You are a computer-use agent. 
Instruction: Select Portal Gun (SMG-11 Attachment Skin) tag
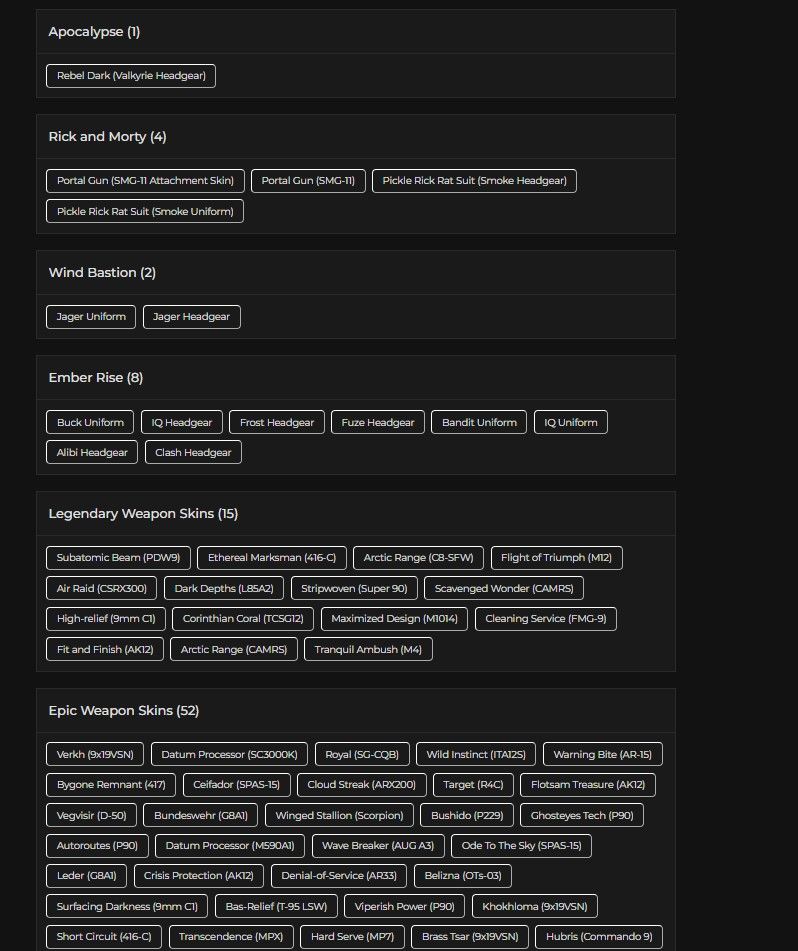pos(145,181)
